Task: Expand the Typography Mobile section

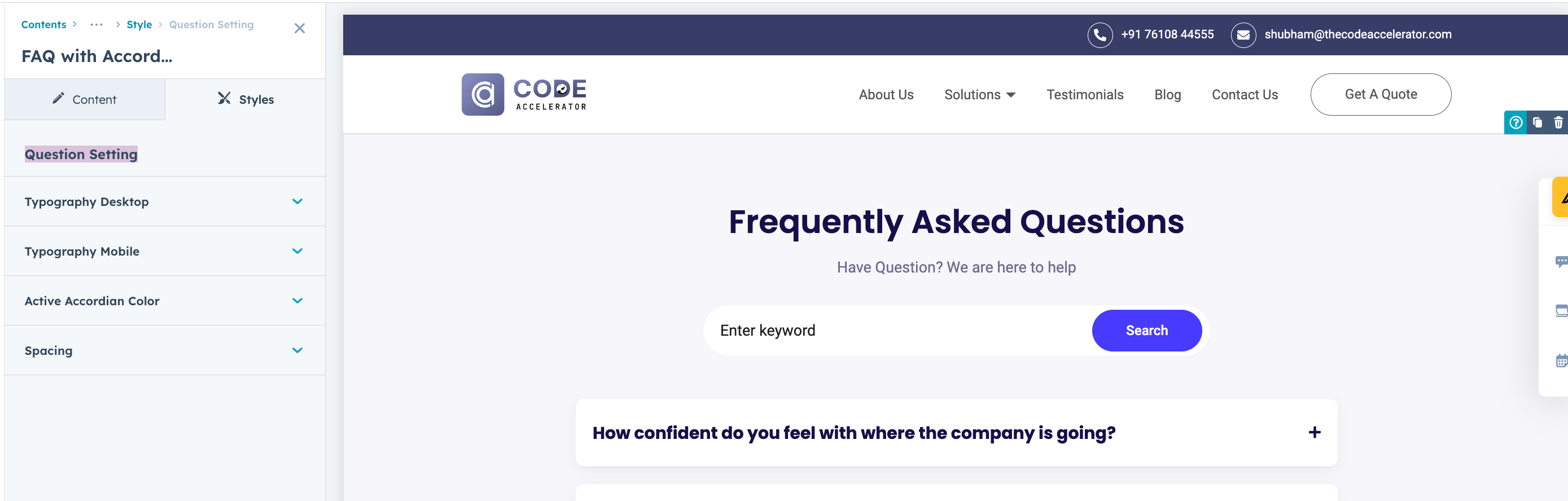Action: [297, 252]
